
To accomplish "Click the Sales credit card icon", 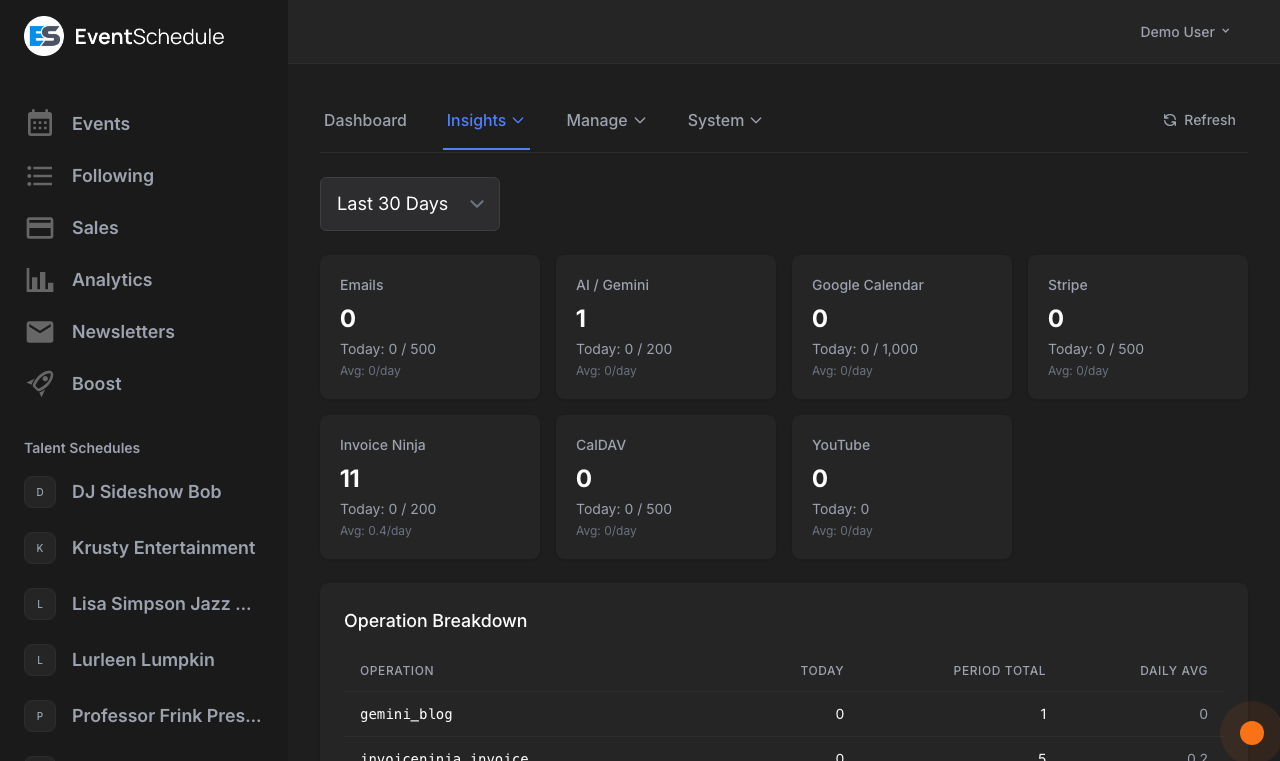I will click(x=40, y=228).
